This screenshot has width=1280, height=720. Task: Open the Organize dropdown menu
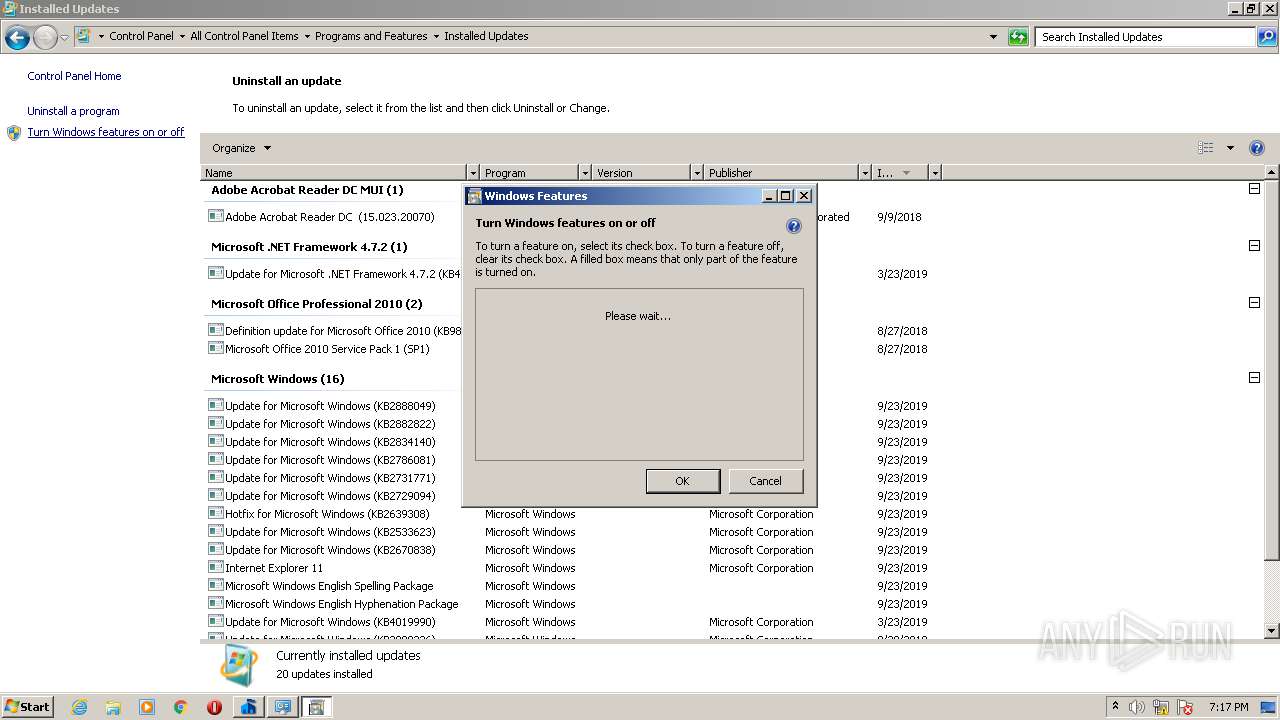coord(241,148)
